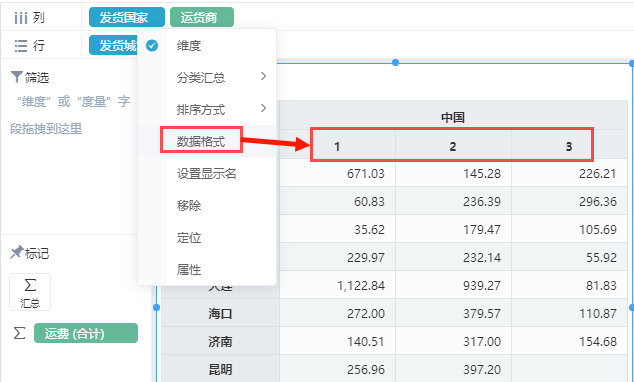The image size is (634, 382).
Task: Expand the 排序方式 submenu arrow
Action: coord(264,108)
